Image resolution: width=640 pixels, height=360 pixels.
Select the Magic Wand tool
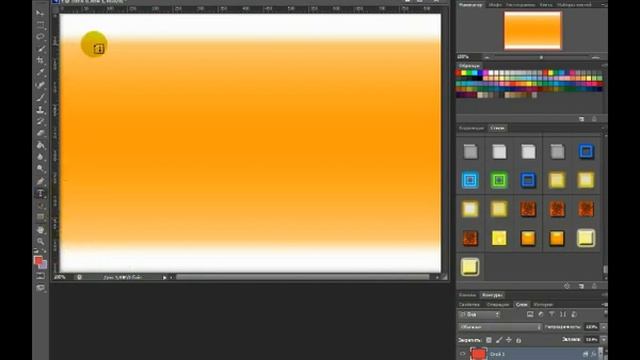(40, 49)
